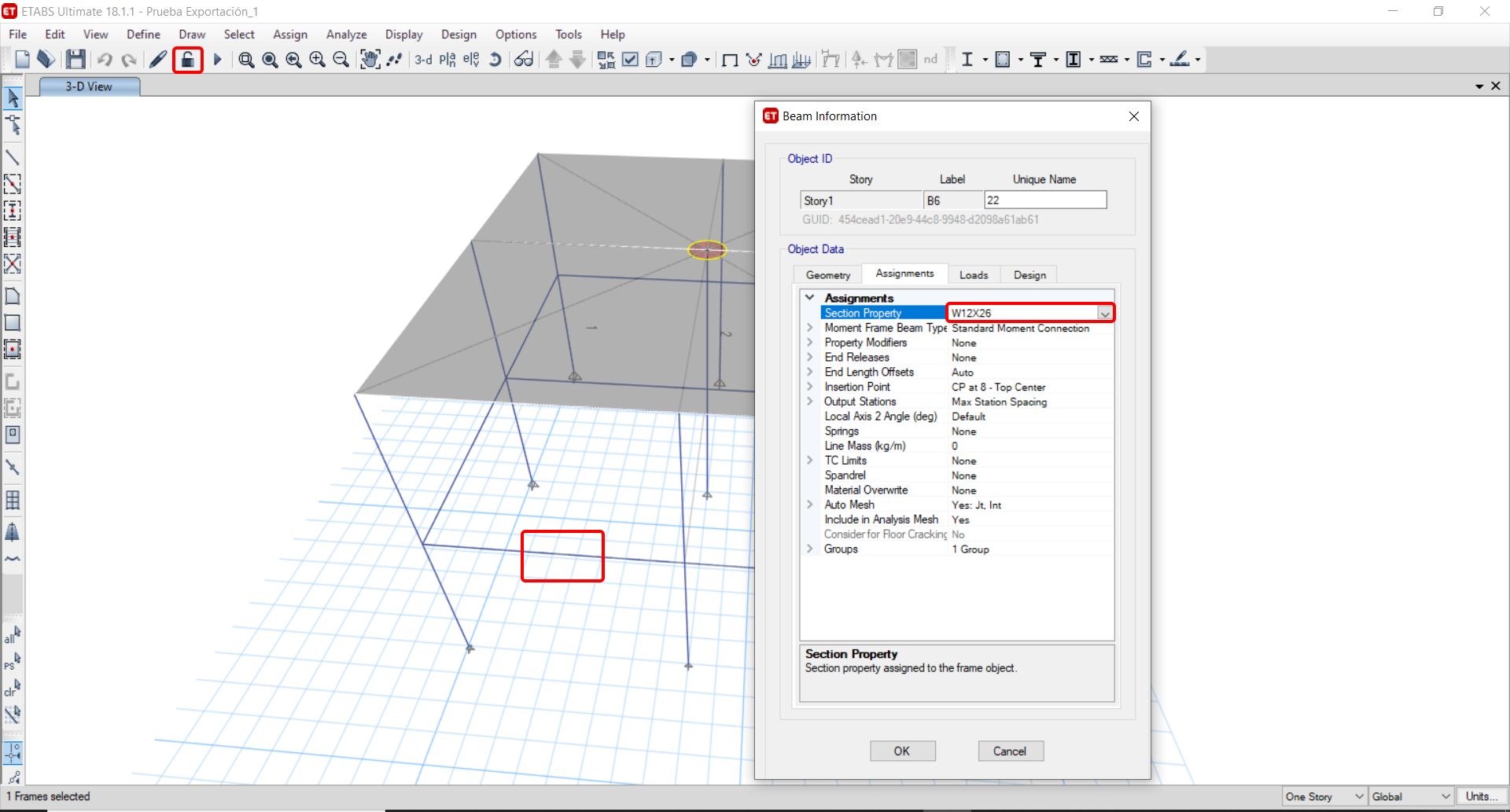Image resolution: width=1510 pixels, height=812 pixels.
Task: Open Set Plan View 'Pla' icon
Action: (x=447, y=60)
